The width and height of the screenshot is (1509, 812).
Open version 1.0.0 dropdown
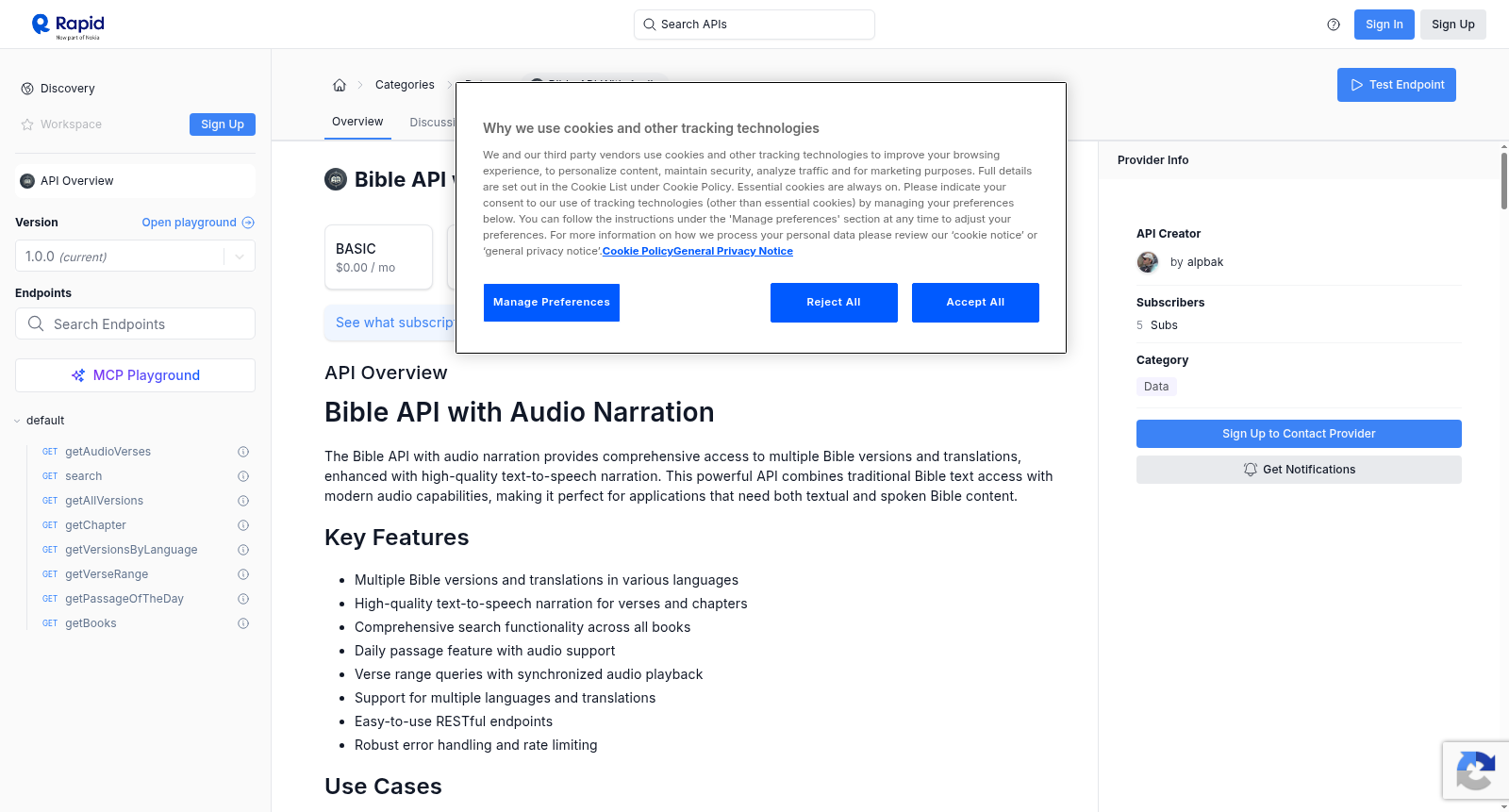[x=135, y=257]
